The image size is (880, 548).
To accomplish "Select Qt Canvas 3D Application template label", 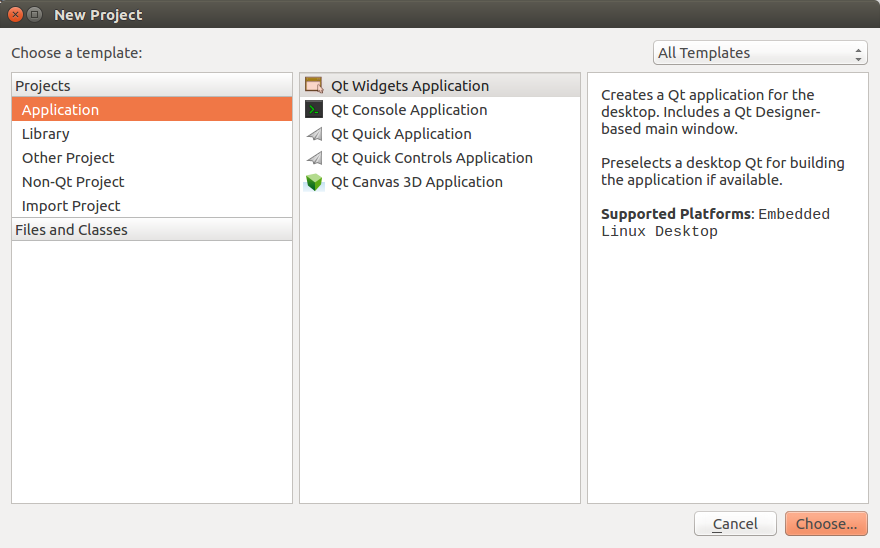I will click(417, 182).
